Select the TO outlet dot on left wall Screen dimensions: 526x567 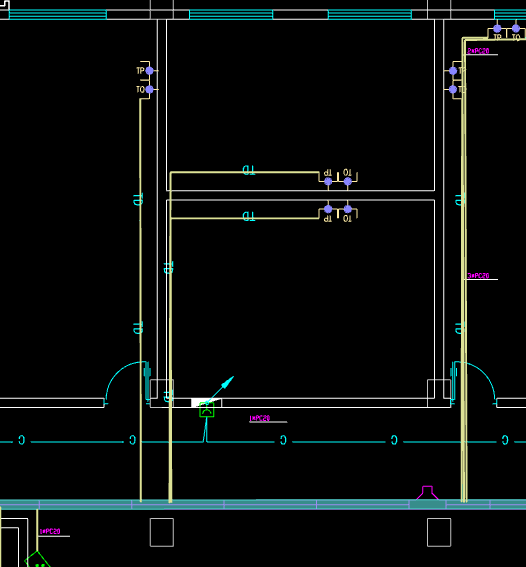click(x=149, y=89)
